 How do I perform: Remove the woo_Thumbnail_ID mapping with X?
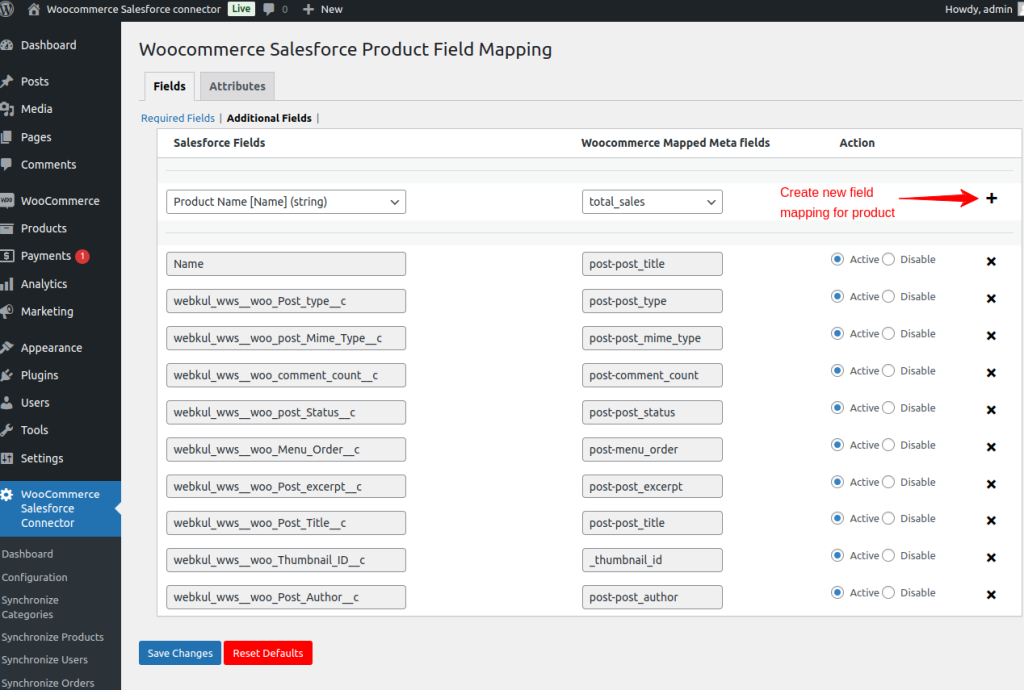pos(991,558)
